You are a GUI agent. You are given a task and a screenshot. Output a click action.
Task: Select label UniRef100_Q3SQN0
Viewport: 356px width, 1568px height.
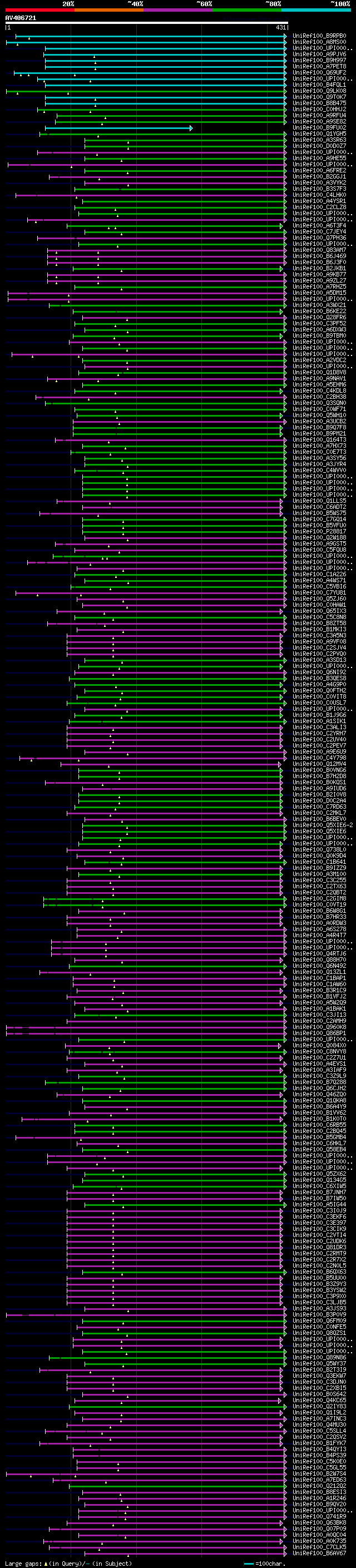(319, 403)
